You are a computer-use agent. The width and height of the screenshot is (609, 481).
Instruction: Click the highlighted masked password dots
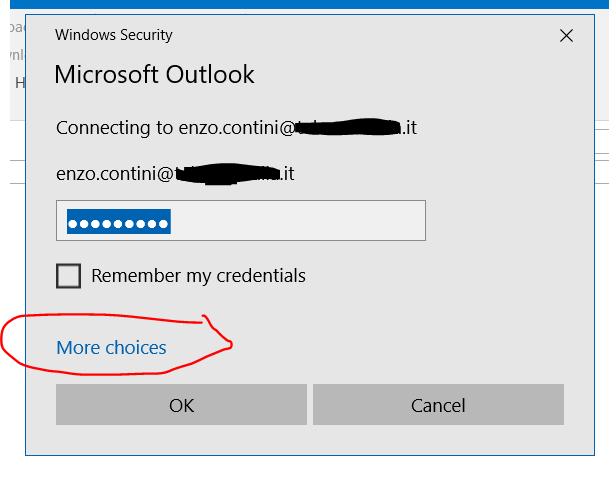pos(118,220)
